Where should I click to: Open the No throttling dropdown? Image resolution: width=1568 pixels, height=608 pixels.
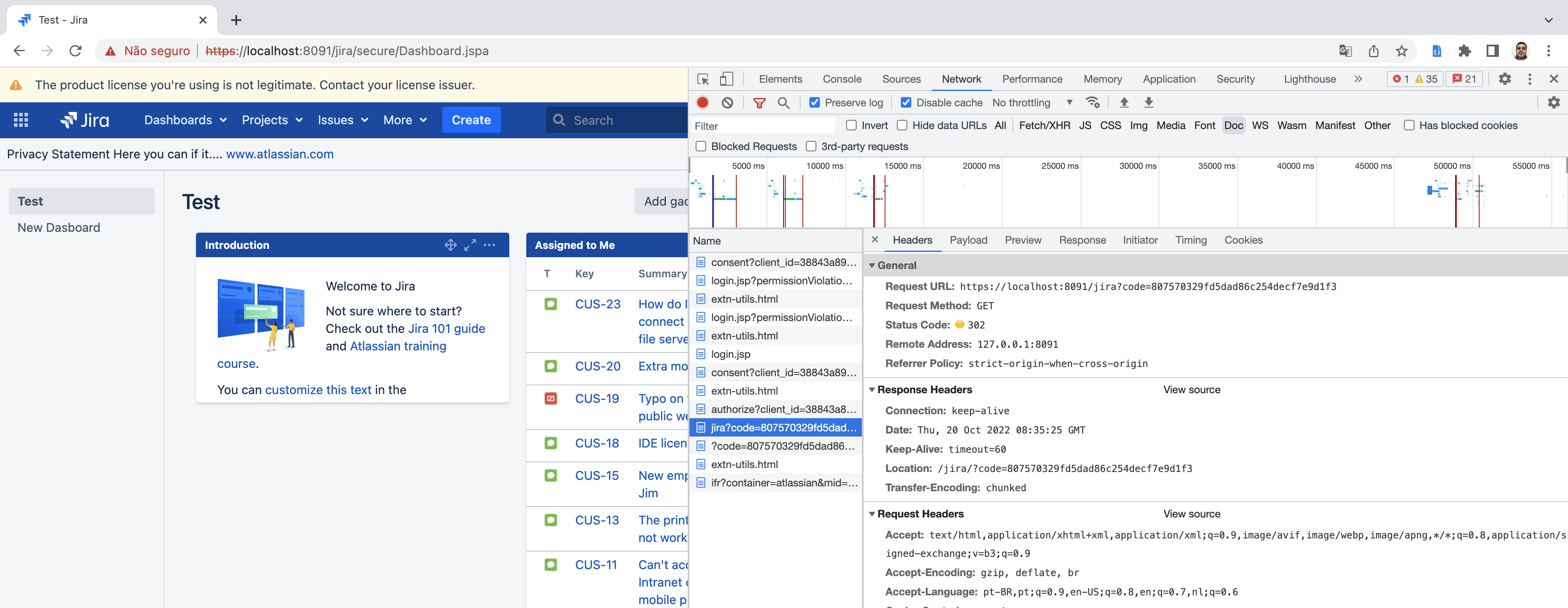coord(1032,102)
